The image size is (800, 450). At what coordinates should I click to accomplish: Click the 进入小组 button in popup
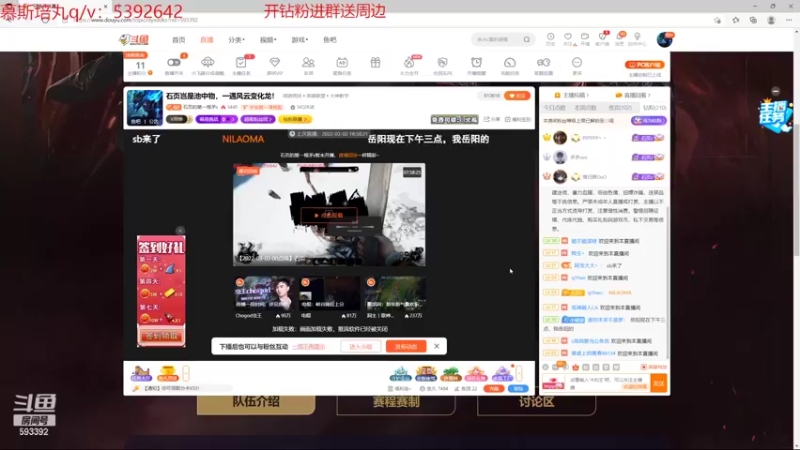(x=360, y=346)
